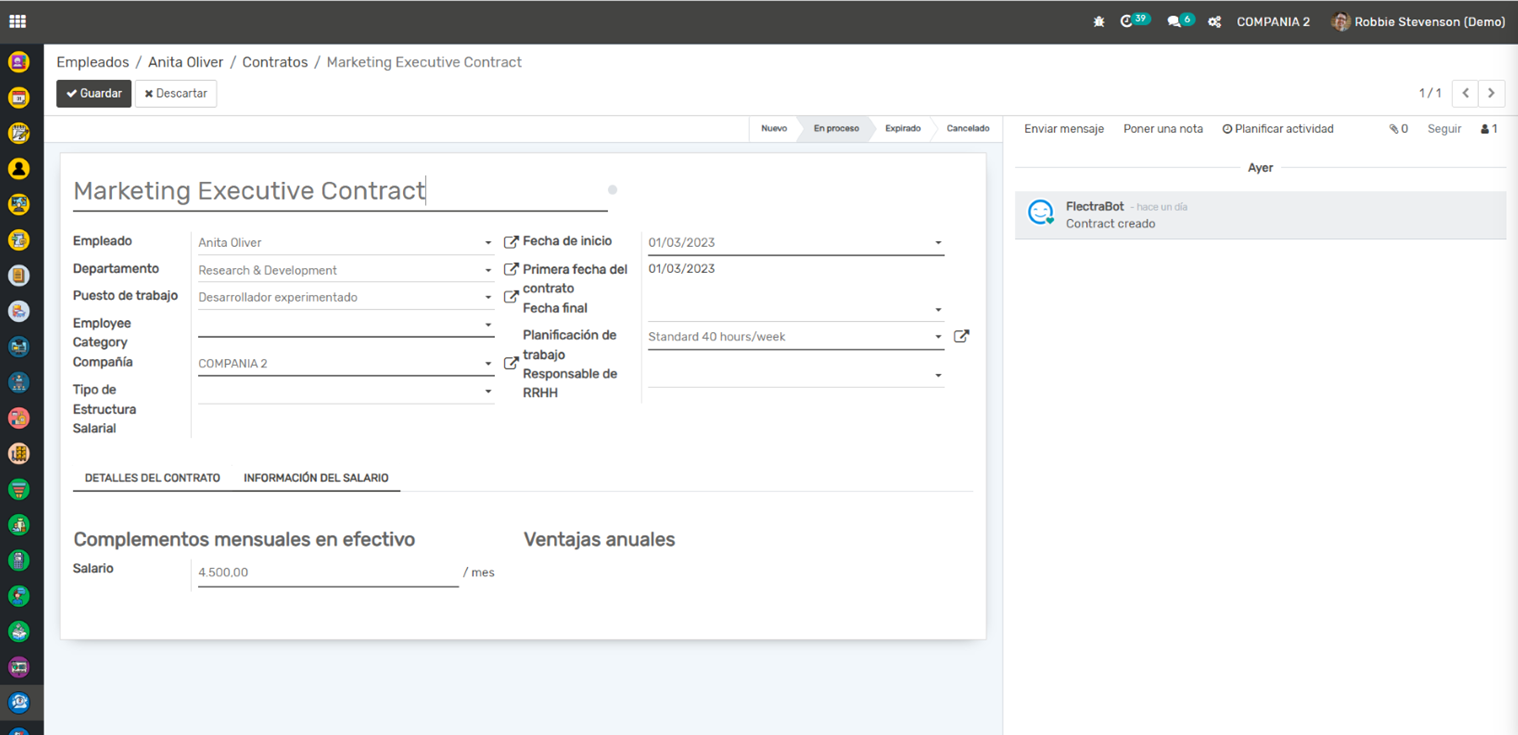The image size is (1518, 735).
Task: Set contract stage to Expirado
Action: (902, 129)
